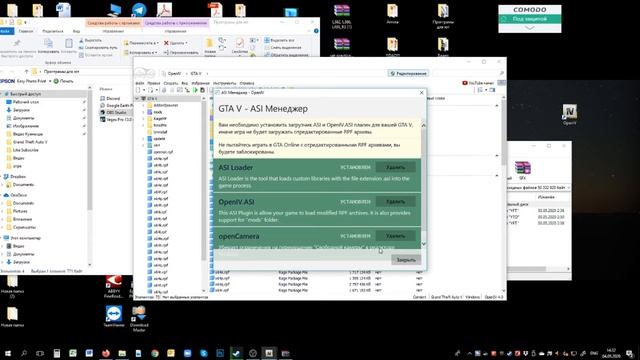Click Вставить icon in Explorer ribbon

coord(69,46)
